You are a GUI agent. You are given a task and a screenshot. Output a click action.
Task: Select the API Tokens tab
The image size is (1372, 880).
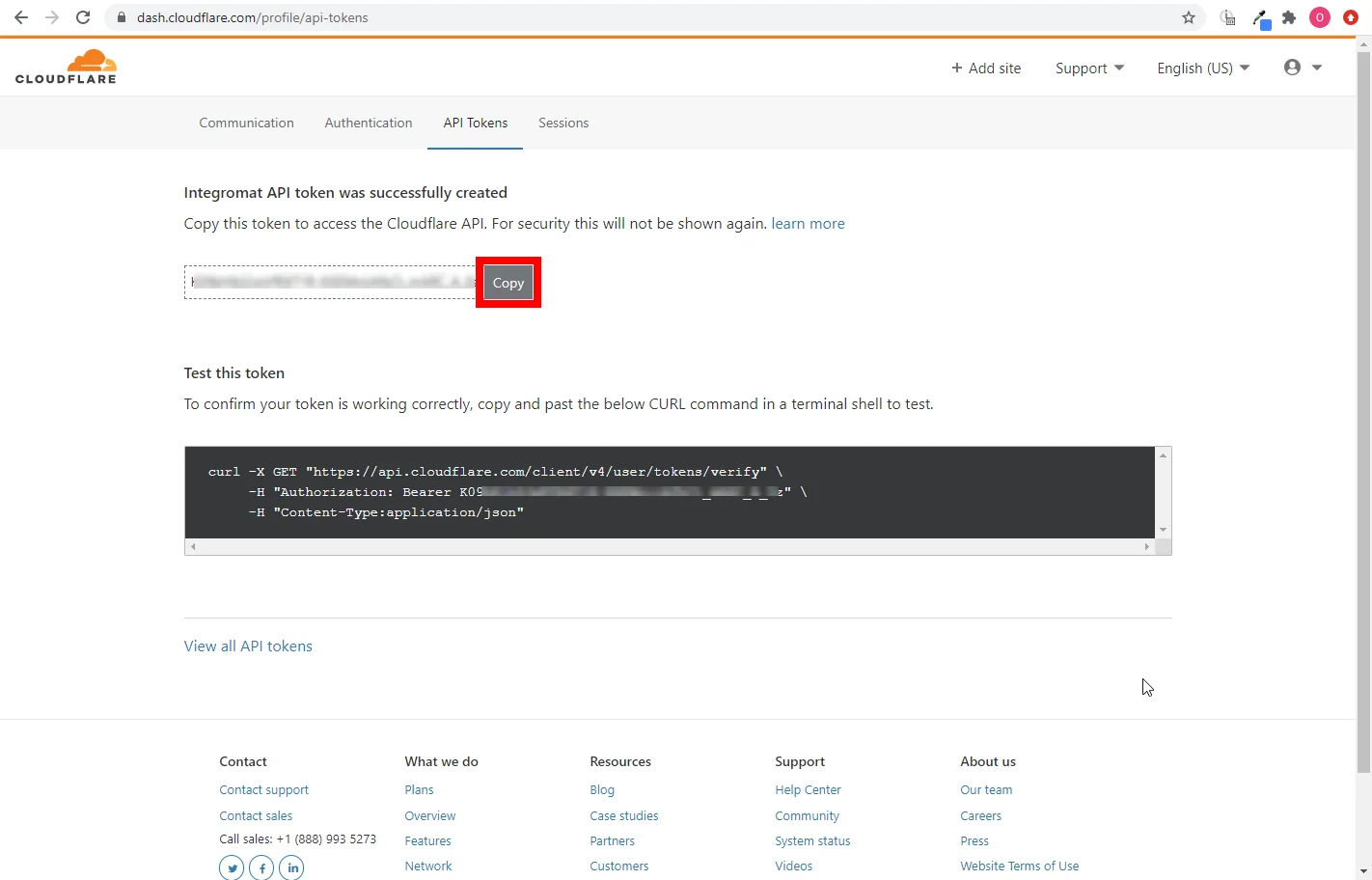coord(476,123)
